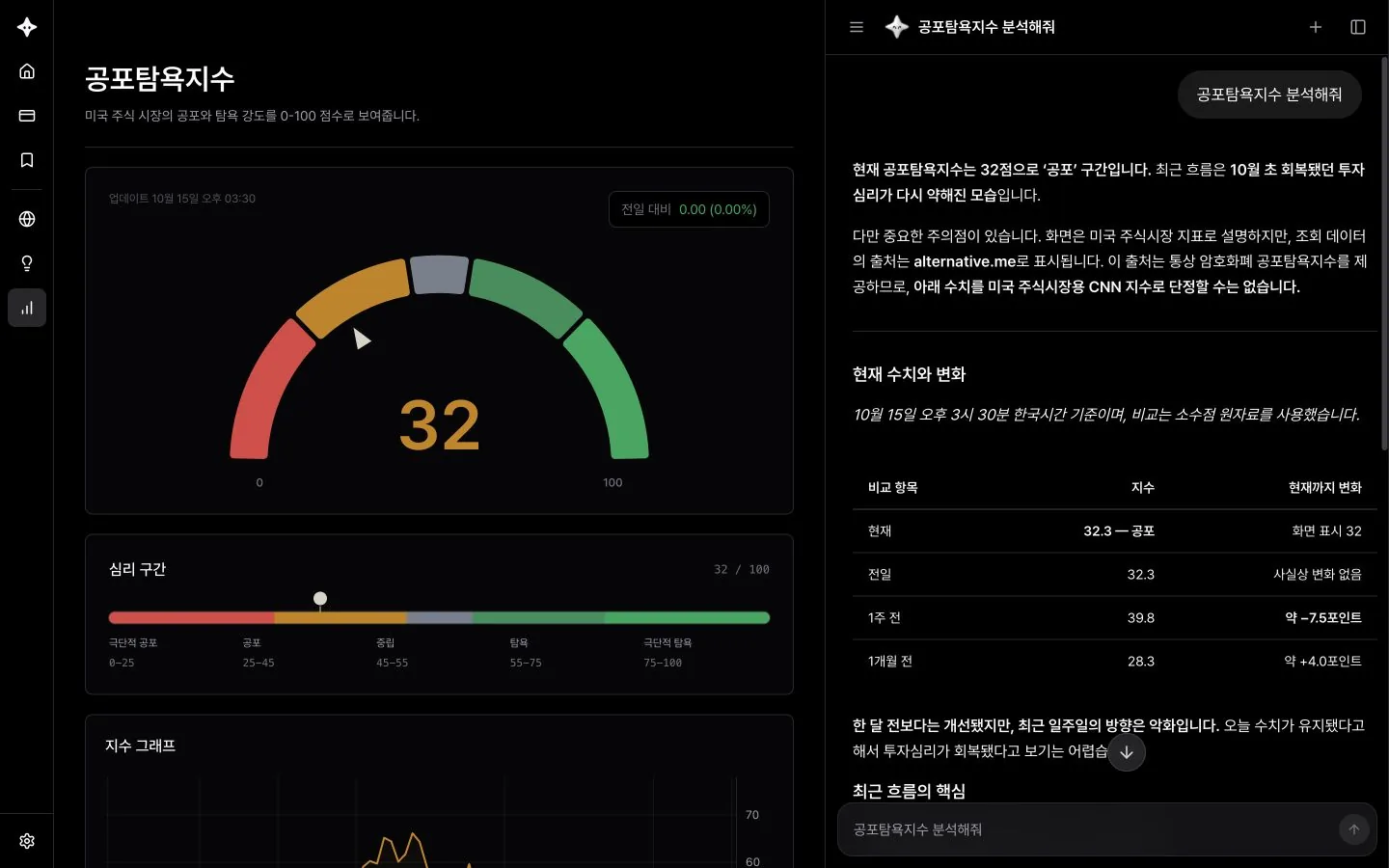Open the globe icon in the sidebar
The height and width of the screenshot is (868, 1389).
click(x=27, y=219)
